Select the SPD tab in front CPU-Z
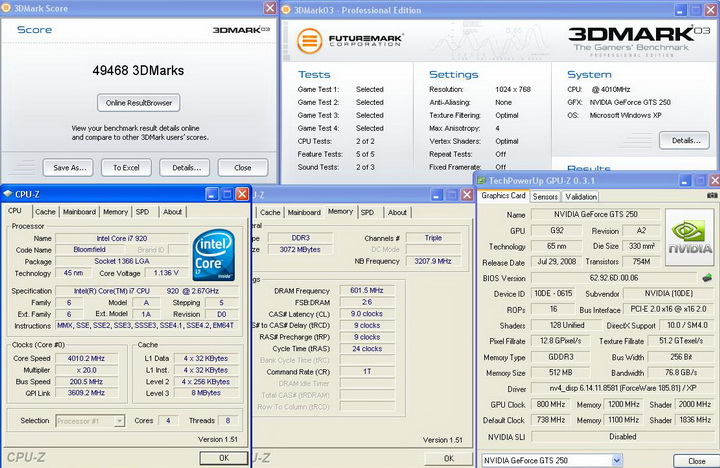 142,212
